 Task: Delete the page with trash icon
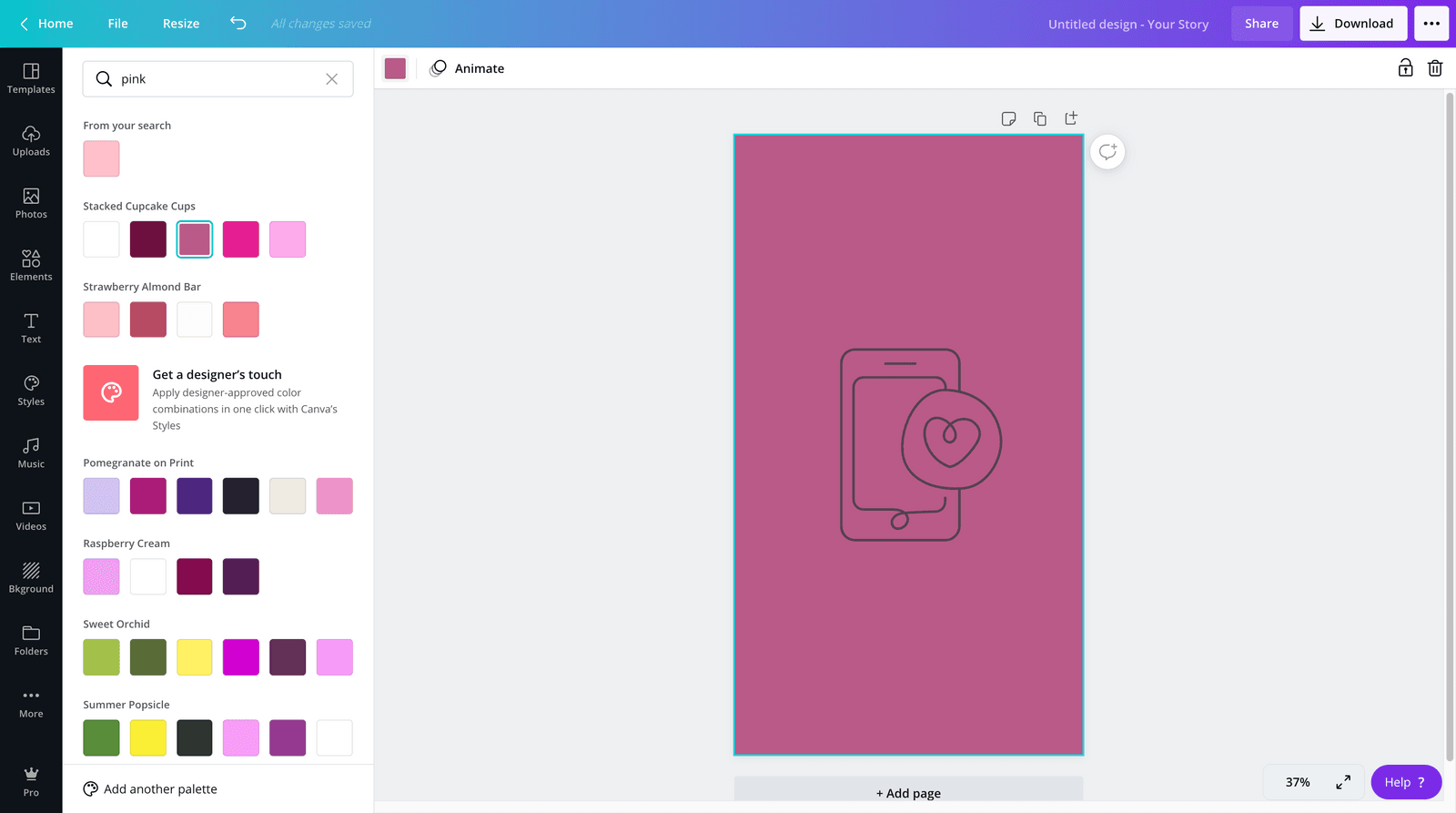[x=1435, y=68]
